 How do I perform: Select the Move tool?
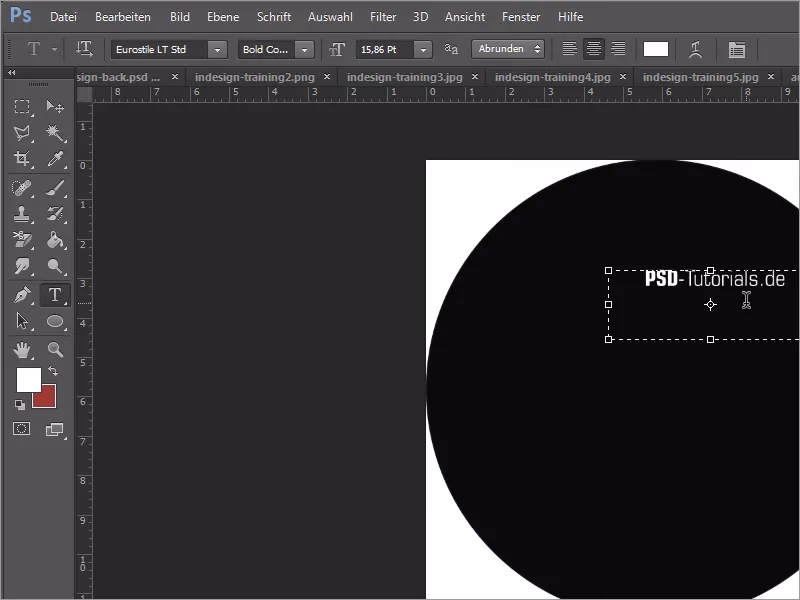pyautogui.click(x=57, y=106)
